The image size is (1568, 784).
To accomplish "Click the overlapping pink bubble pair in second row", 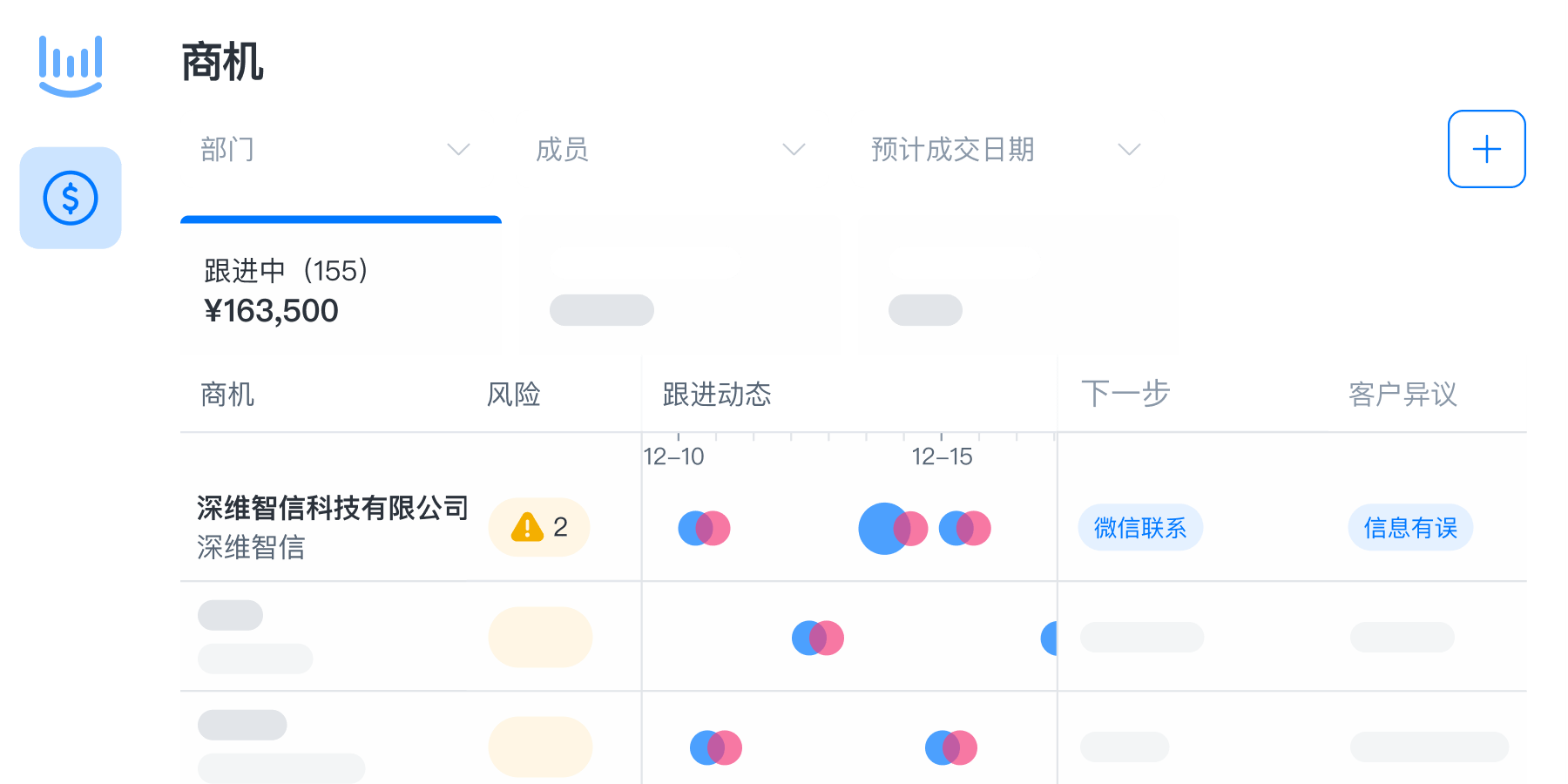I will pyautogui.click(x=816, y=638).
